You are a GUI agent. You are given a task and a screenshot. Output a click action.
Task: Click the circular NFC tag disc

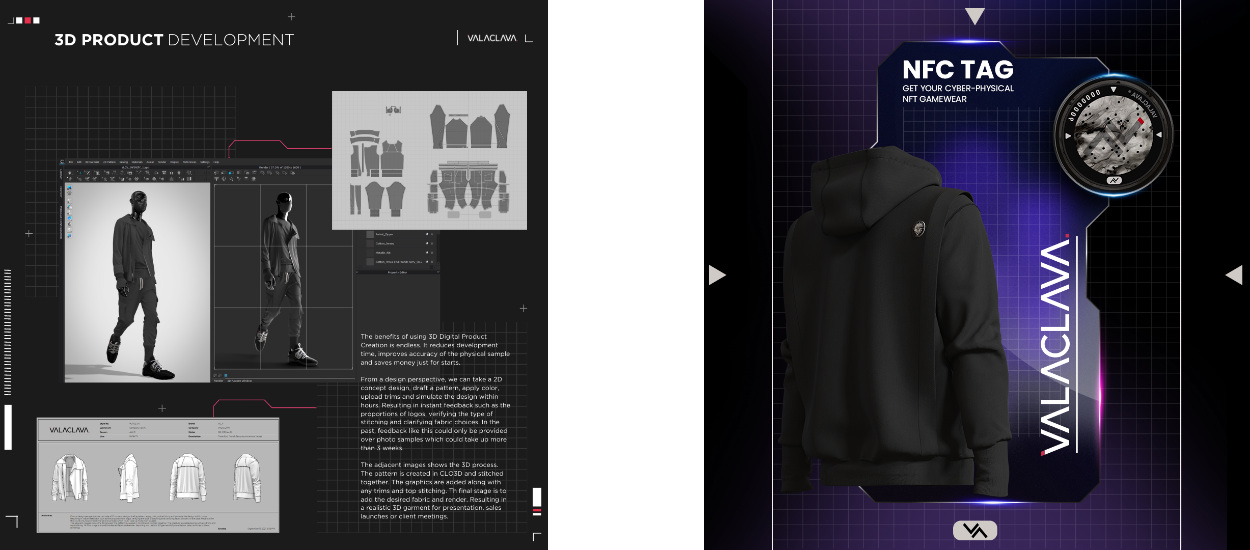[1113, 134]
